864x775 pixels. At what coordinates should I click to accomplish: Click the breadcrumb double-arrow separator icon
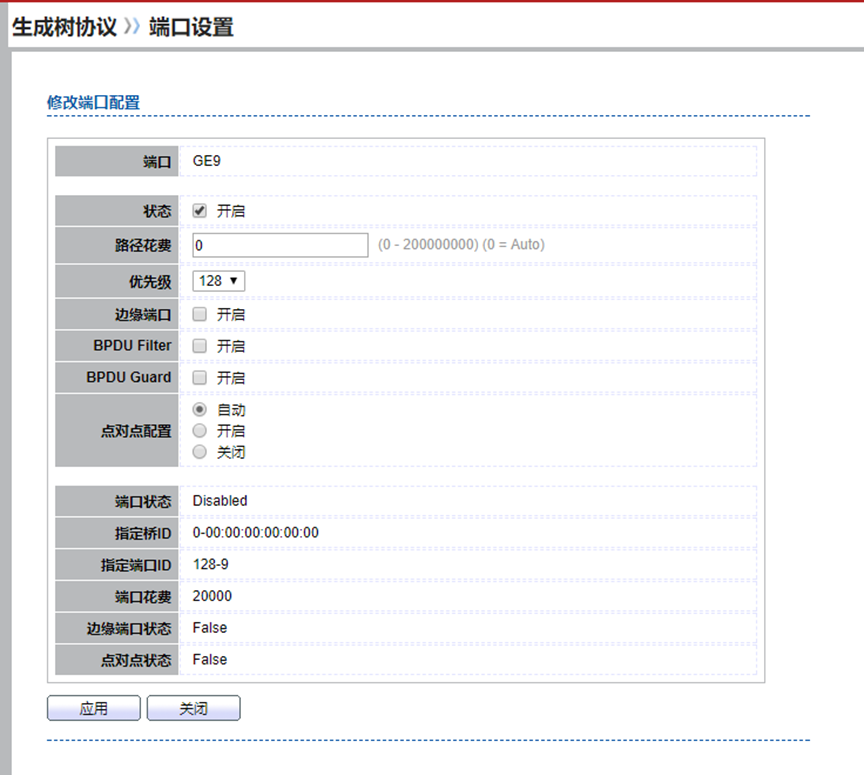pyautogui.click(x=133, y=28)
